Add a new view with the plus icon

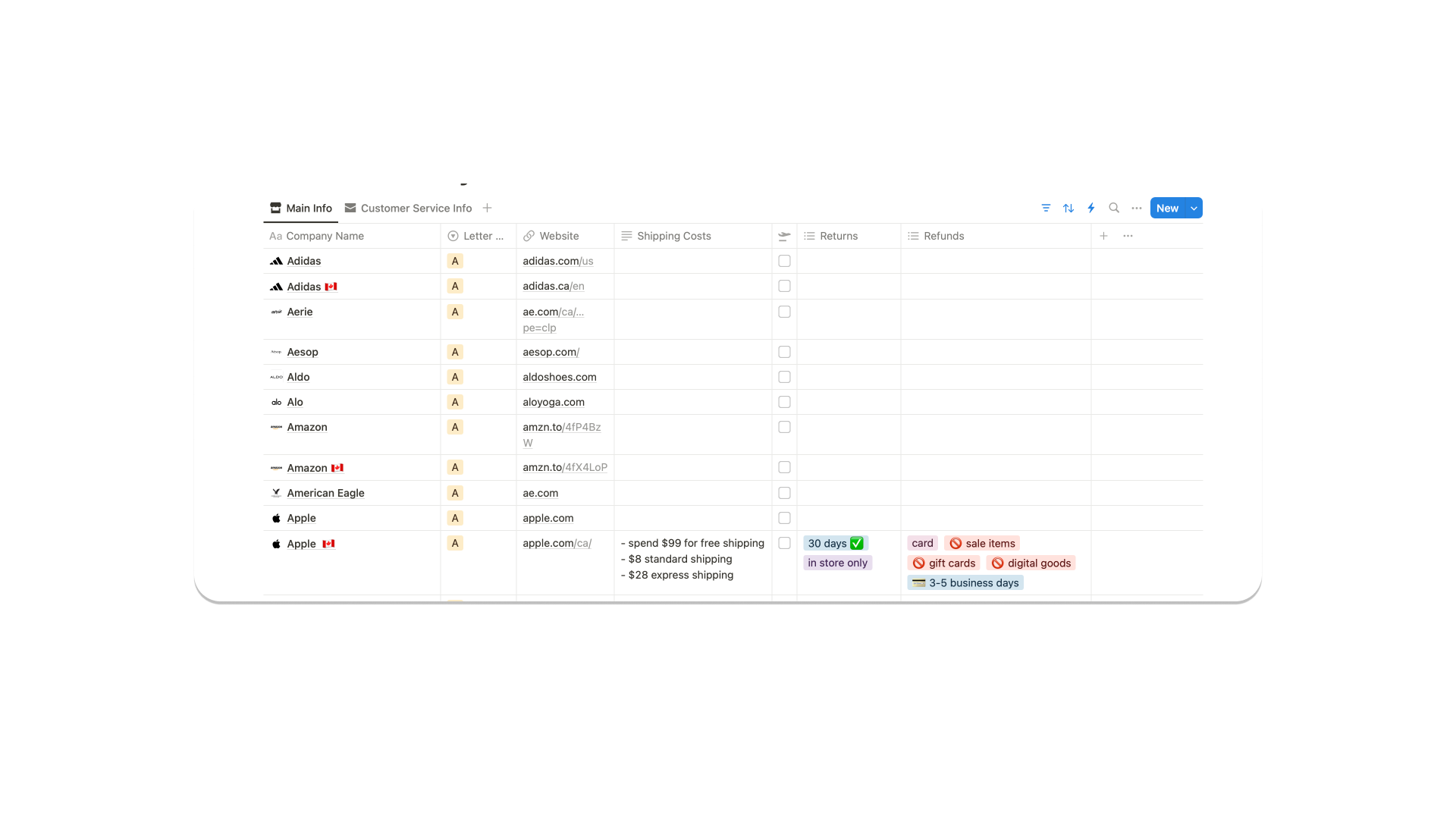click(x=488, y=208)
